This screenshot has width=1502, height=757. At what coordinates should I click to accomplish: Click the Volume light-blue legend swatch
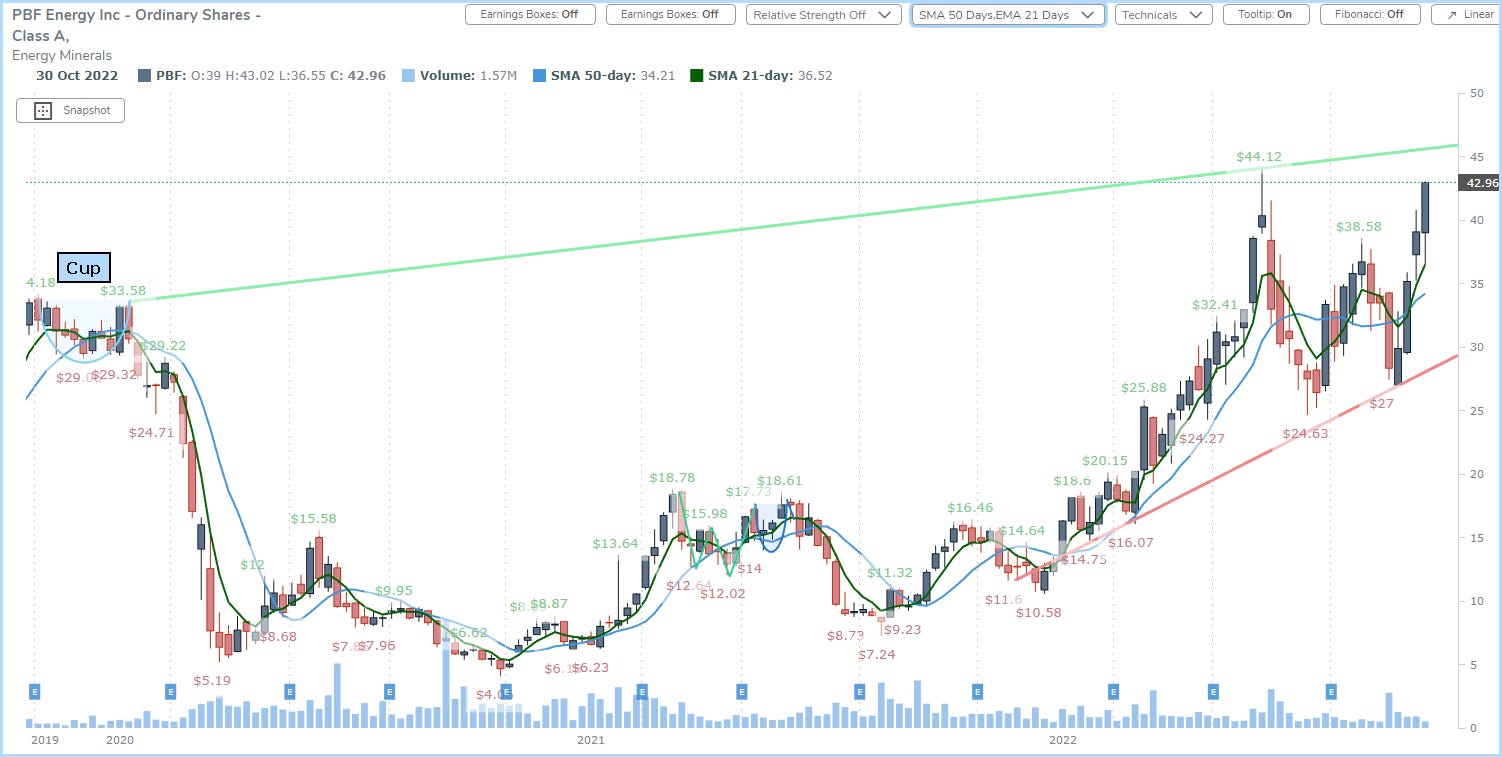[x=406, y=76]
